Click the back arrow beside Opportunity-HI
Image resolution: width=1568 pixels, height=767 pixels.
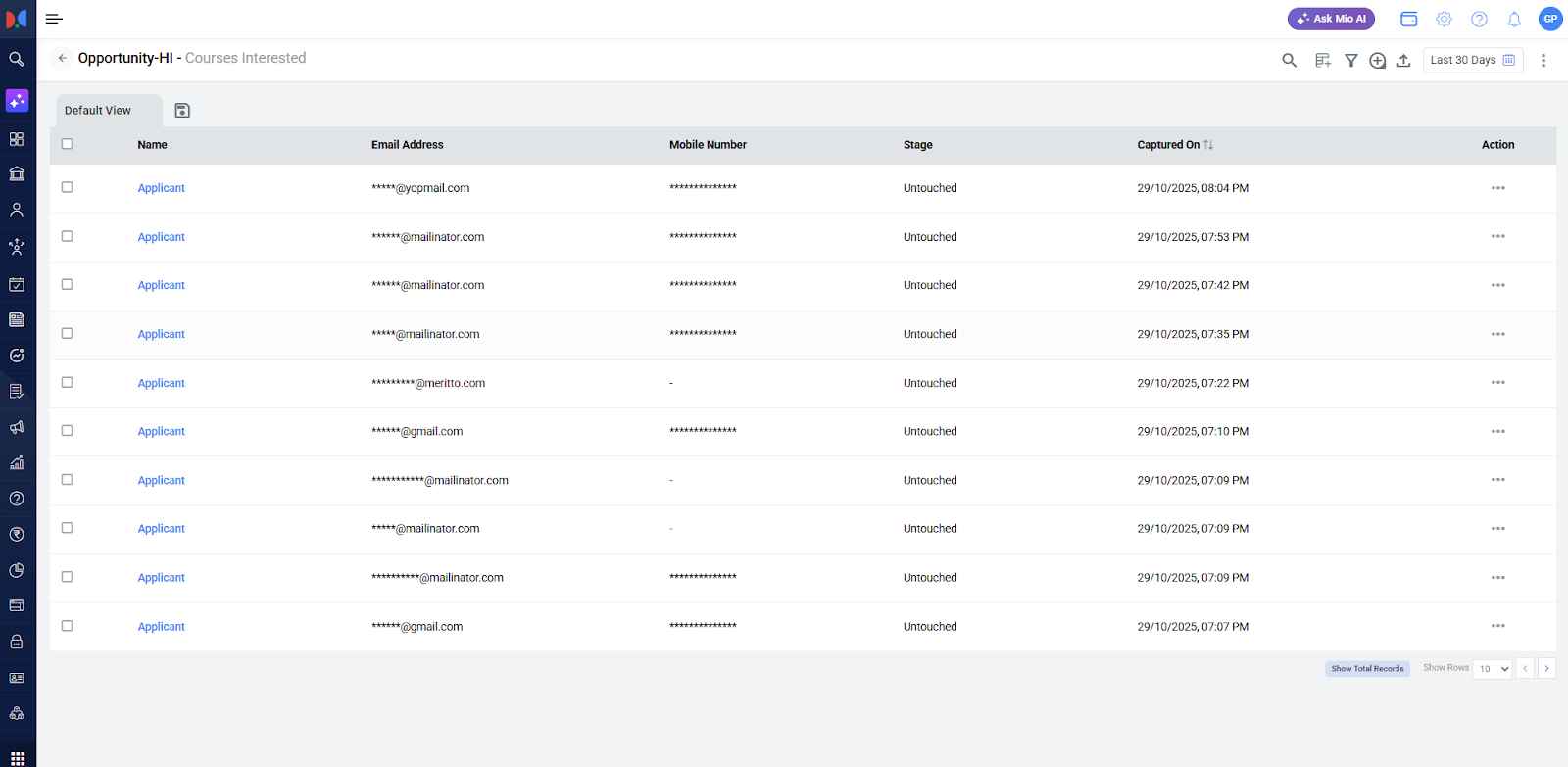pyautogui.click(x=63, y=58)
